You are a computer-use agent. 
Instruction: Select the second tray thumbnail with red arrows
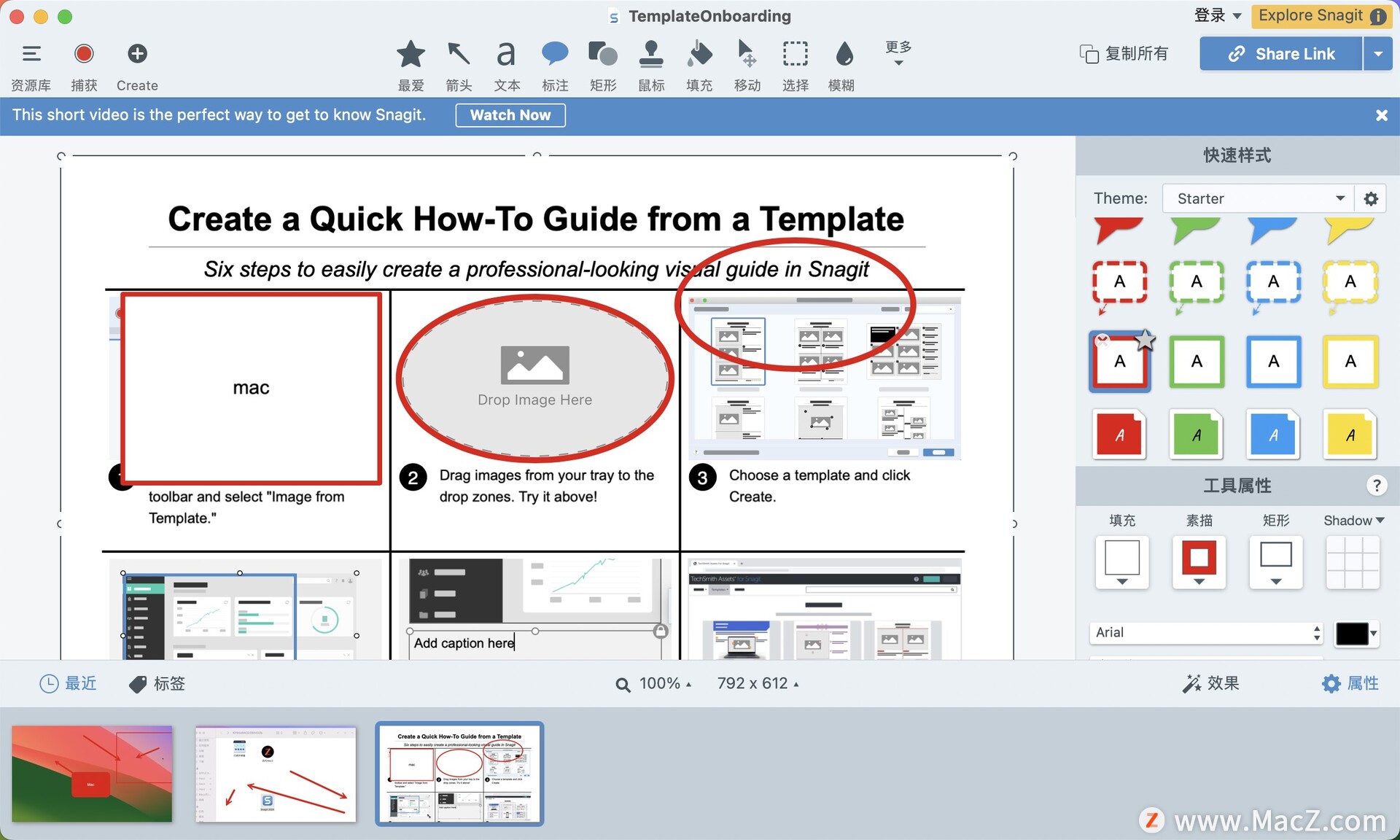tap(276, 774)
